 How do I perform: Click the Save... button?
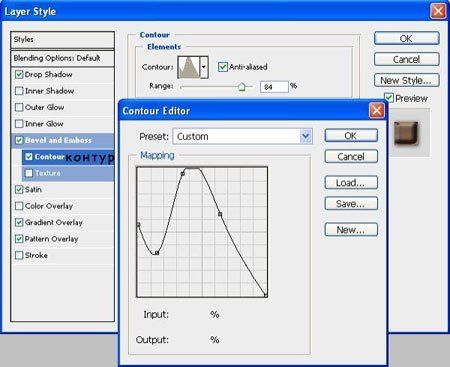[351, 203]
